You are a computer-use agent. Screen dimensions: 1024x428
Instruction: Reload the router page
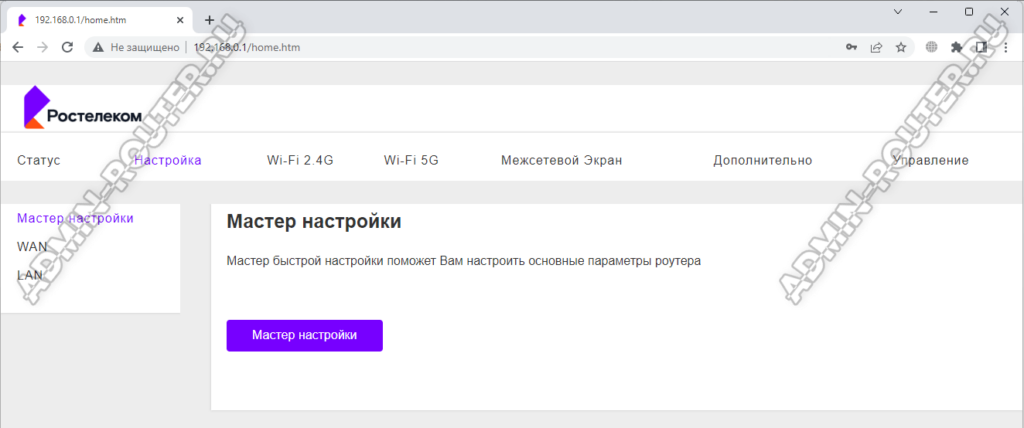[68, 47]
